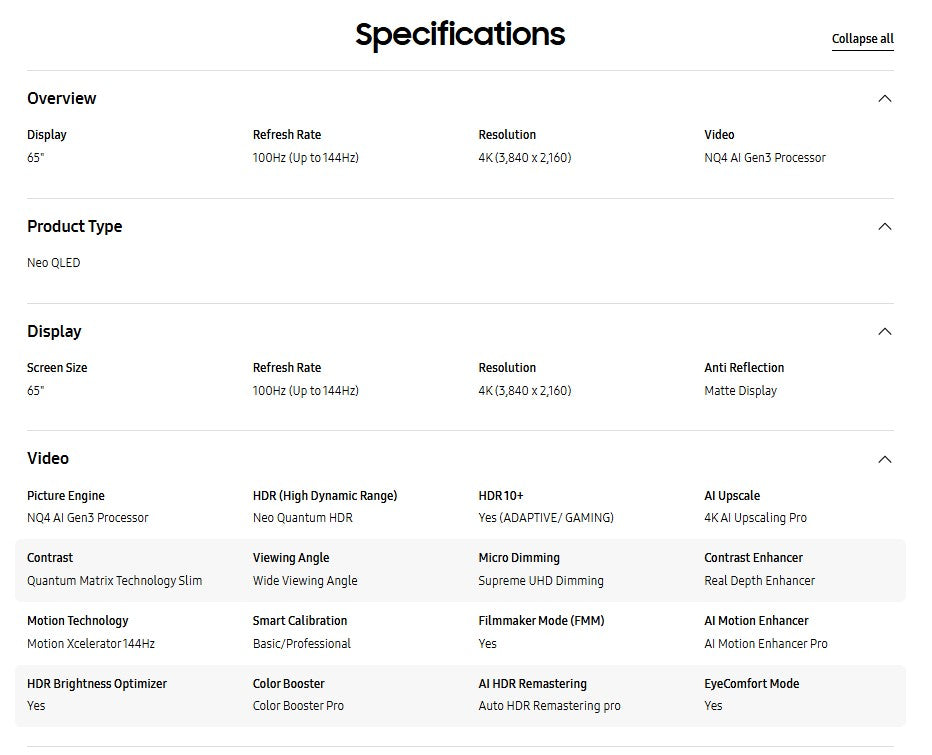Screen dimensions: 932x755
Task: Collapse the Video section using its chevron
Action: click(x=884, y=459)
